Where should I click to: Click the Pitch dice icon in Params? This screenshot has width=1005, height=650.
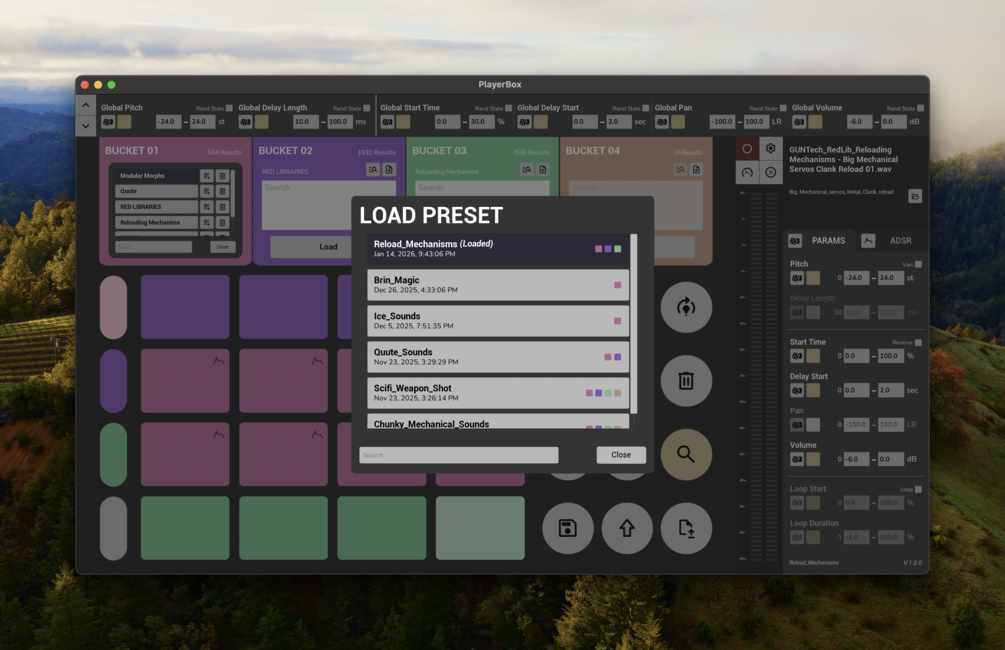pyautogui.click(x=797, y=278)
